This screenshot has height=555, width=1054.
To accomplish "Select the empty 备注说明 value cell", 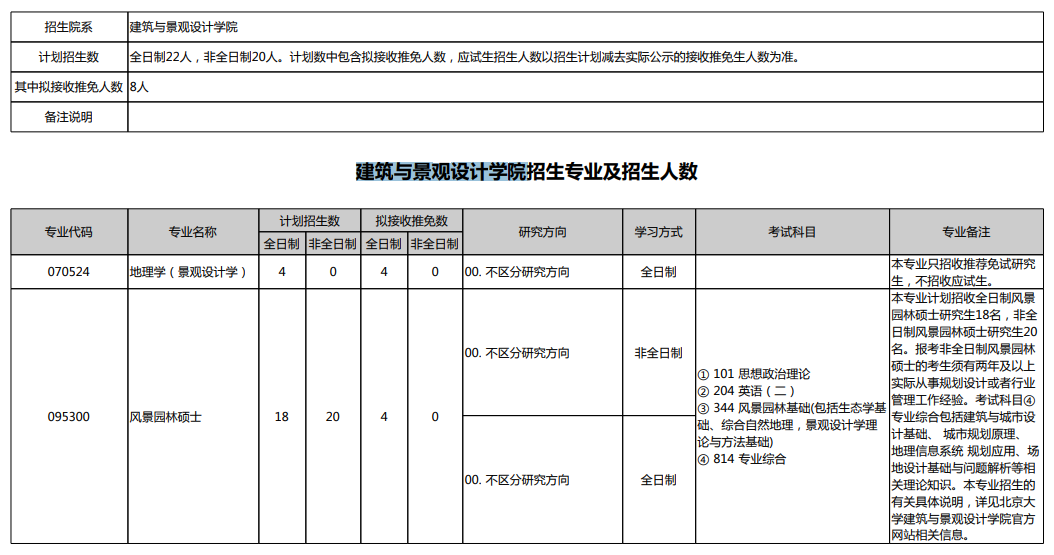I will coord(585,117).
